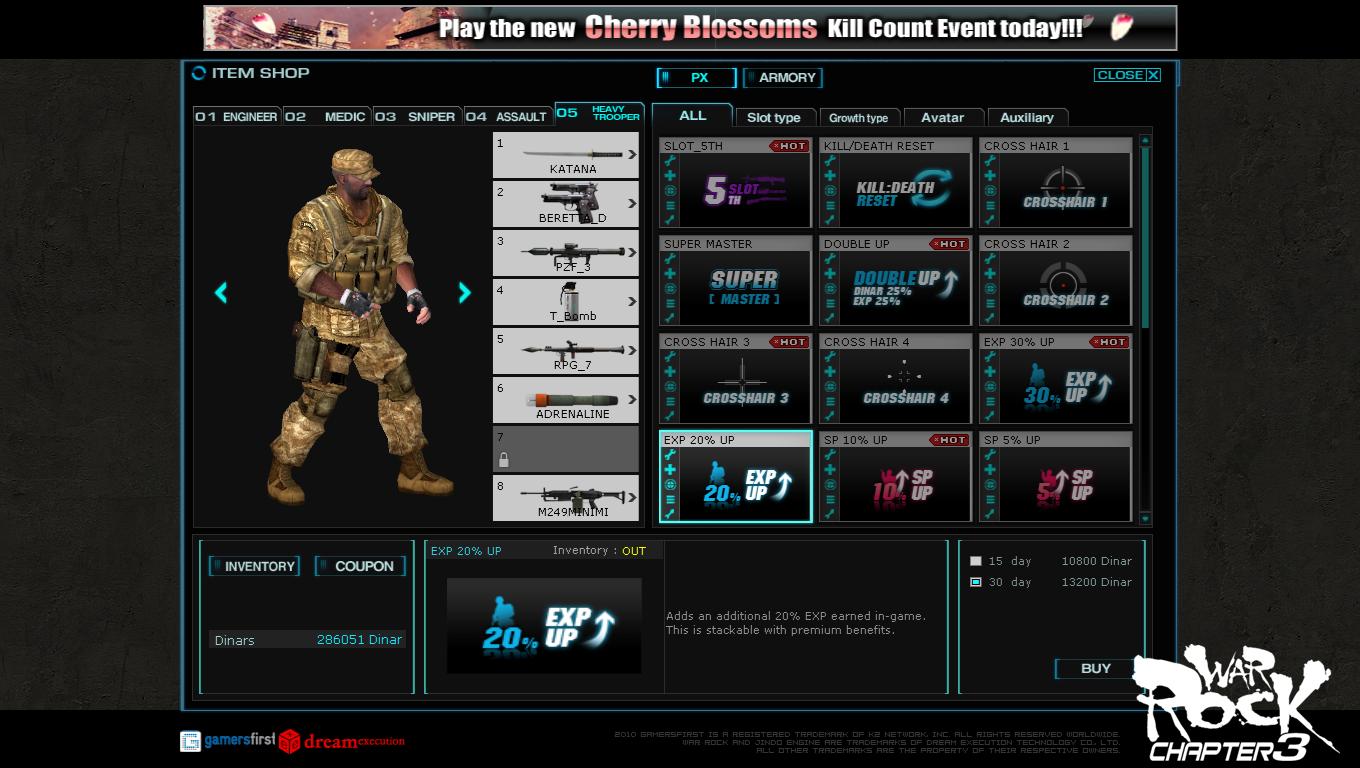Select the Katana weapon image in slot 1
The image size is (1360, 768).
click(x=571, y=154)
